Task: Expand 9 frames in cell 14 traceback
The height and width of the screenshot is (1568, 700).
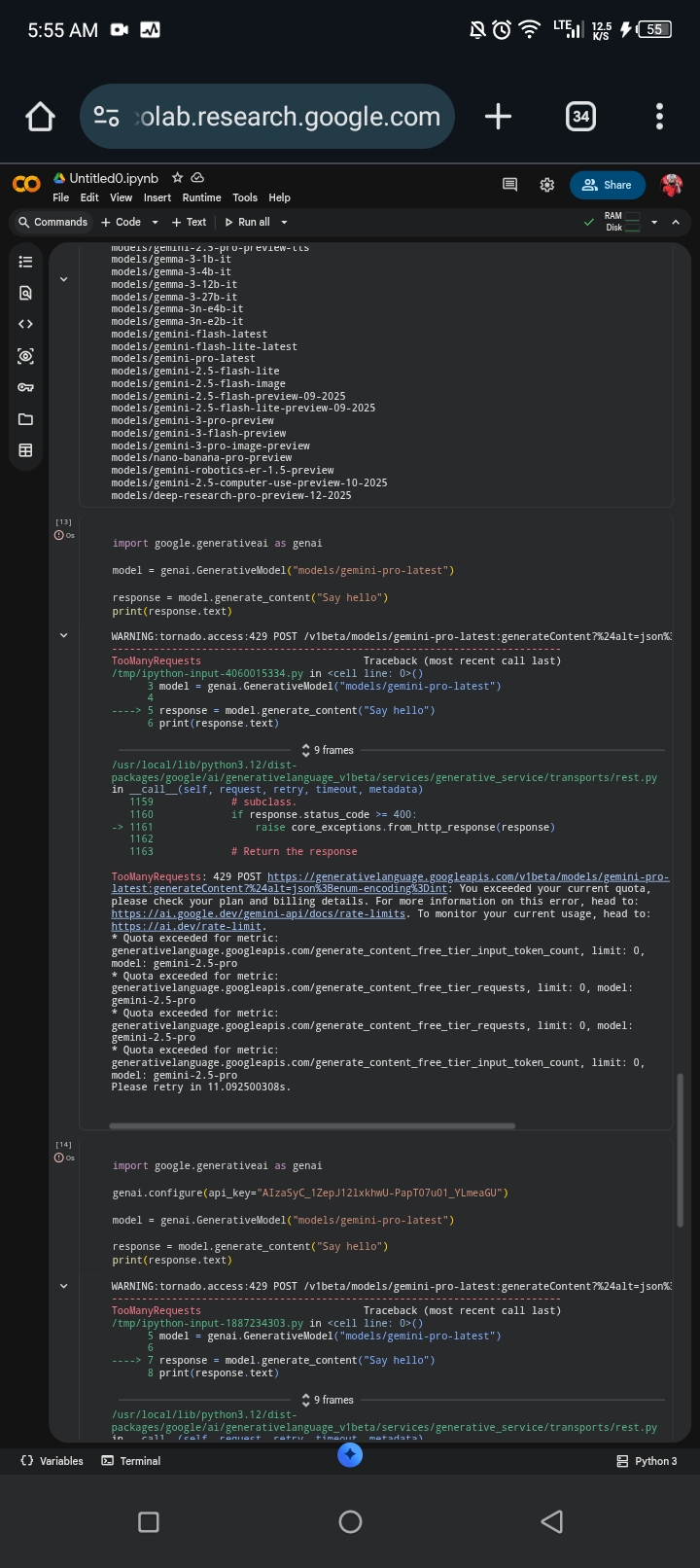Action: click(328, 1400)
